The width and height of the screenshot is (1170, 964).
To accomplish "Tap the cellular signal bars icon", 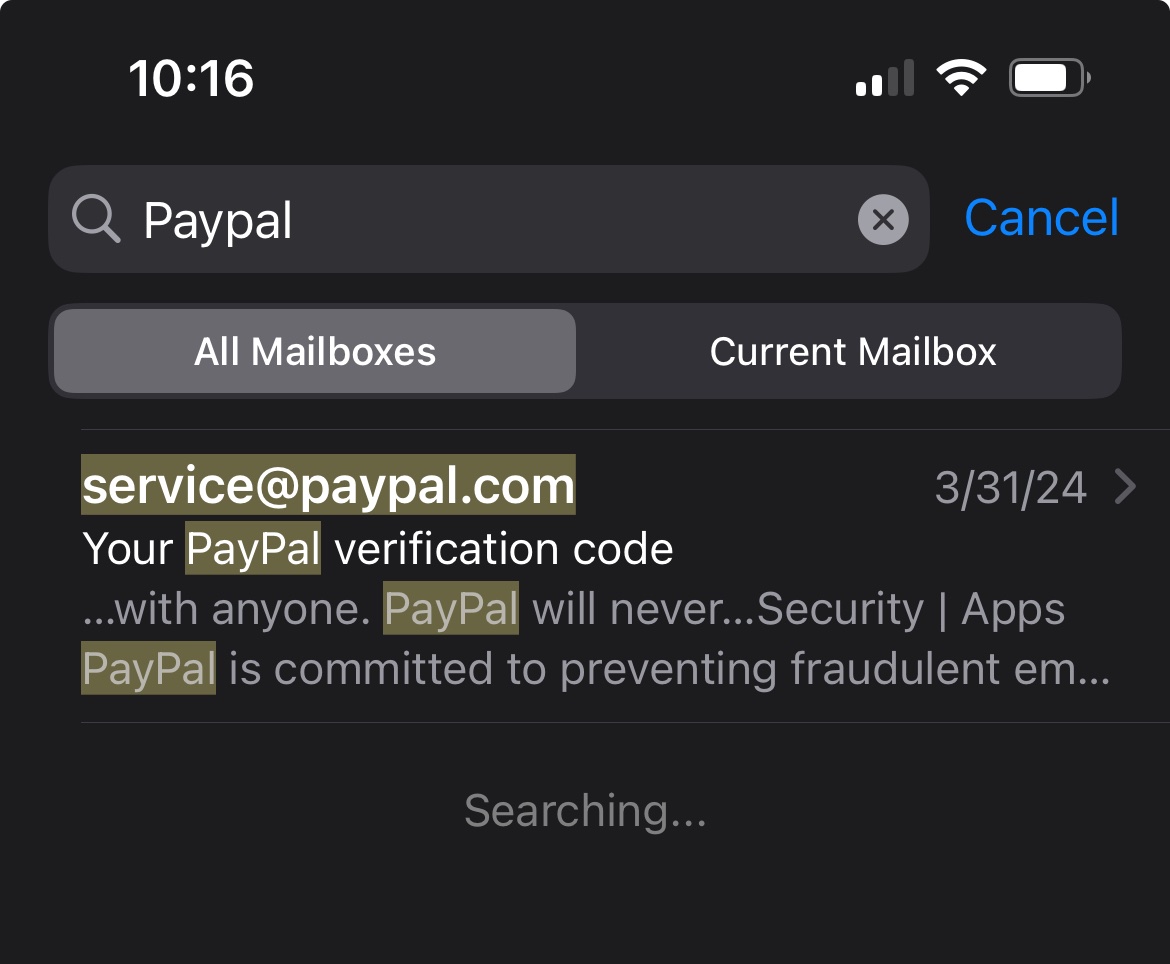I will point(885,78).
